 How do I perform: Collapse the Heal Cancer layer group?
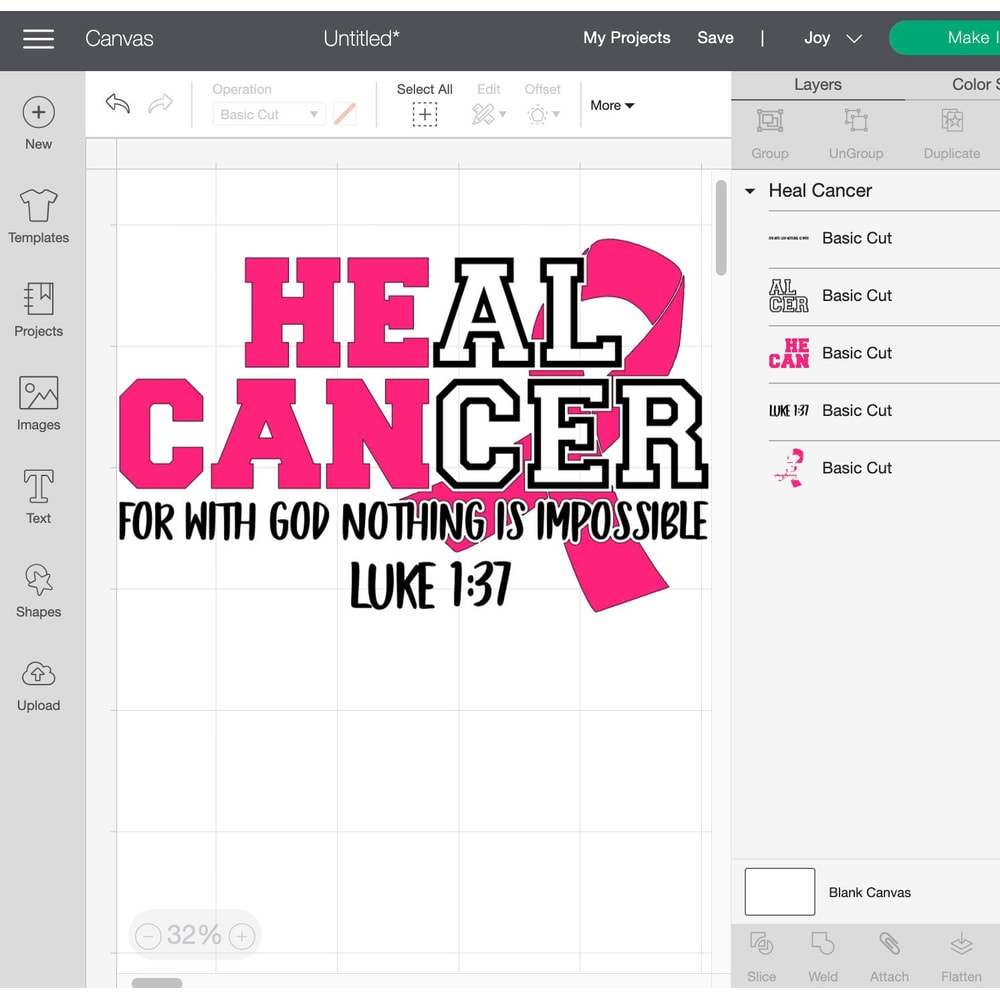pyautogui.click(x=748, y=191)
